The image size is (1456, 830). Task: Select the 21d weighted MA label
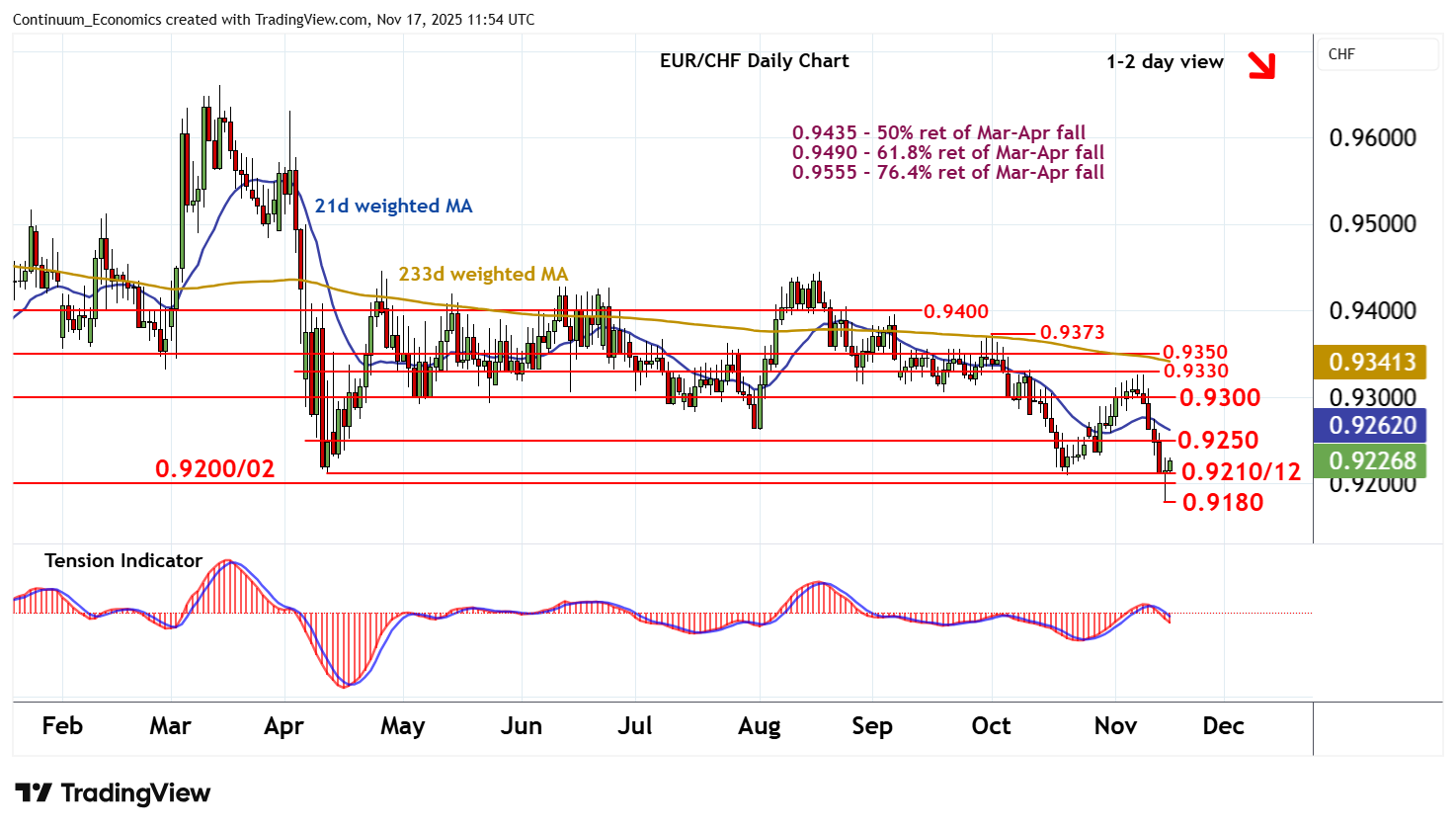click(393, 207)
